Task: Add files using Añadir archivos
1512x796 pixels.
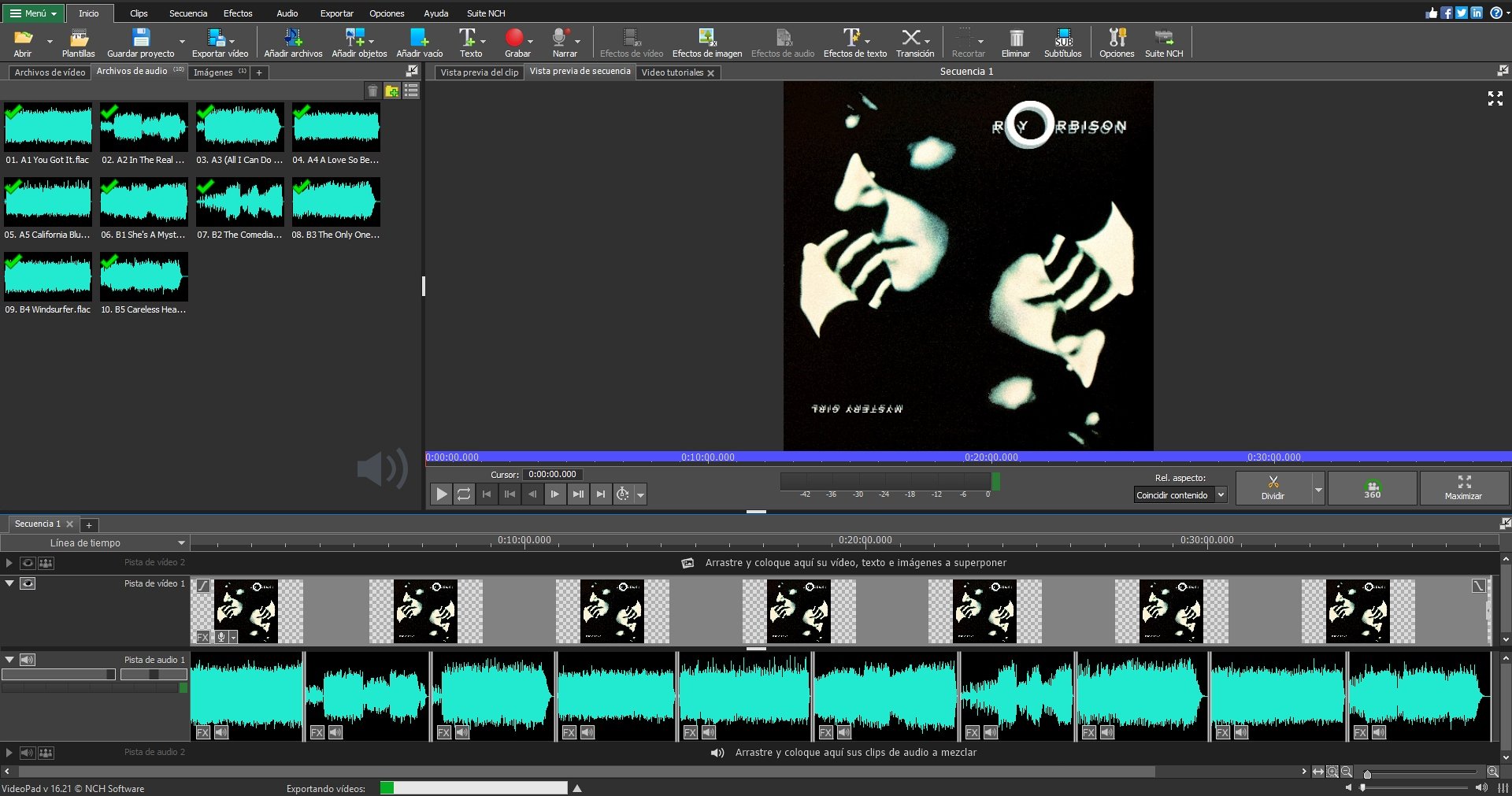Action: click(293, 43)
